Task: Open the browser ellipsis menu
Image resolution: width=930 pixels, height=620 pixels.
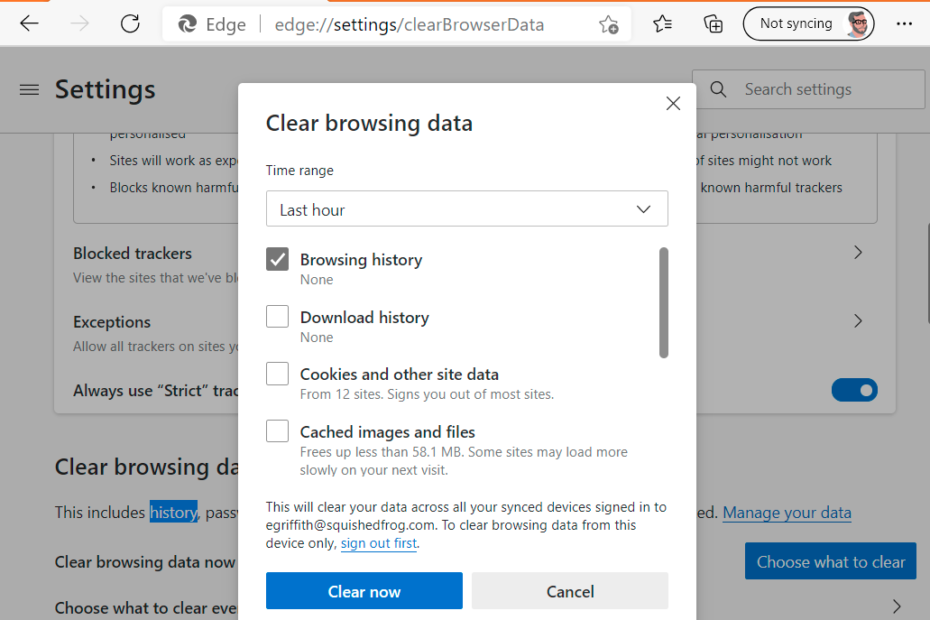Action: click(x=904, y=24)
